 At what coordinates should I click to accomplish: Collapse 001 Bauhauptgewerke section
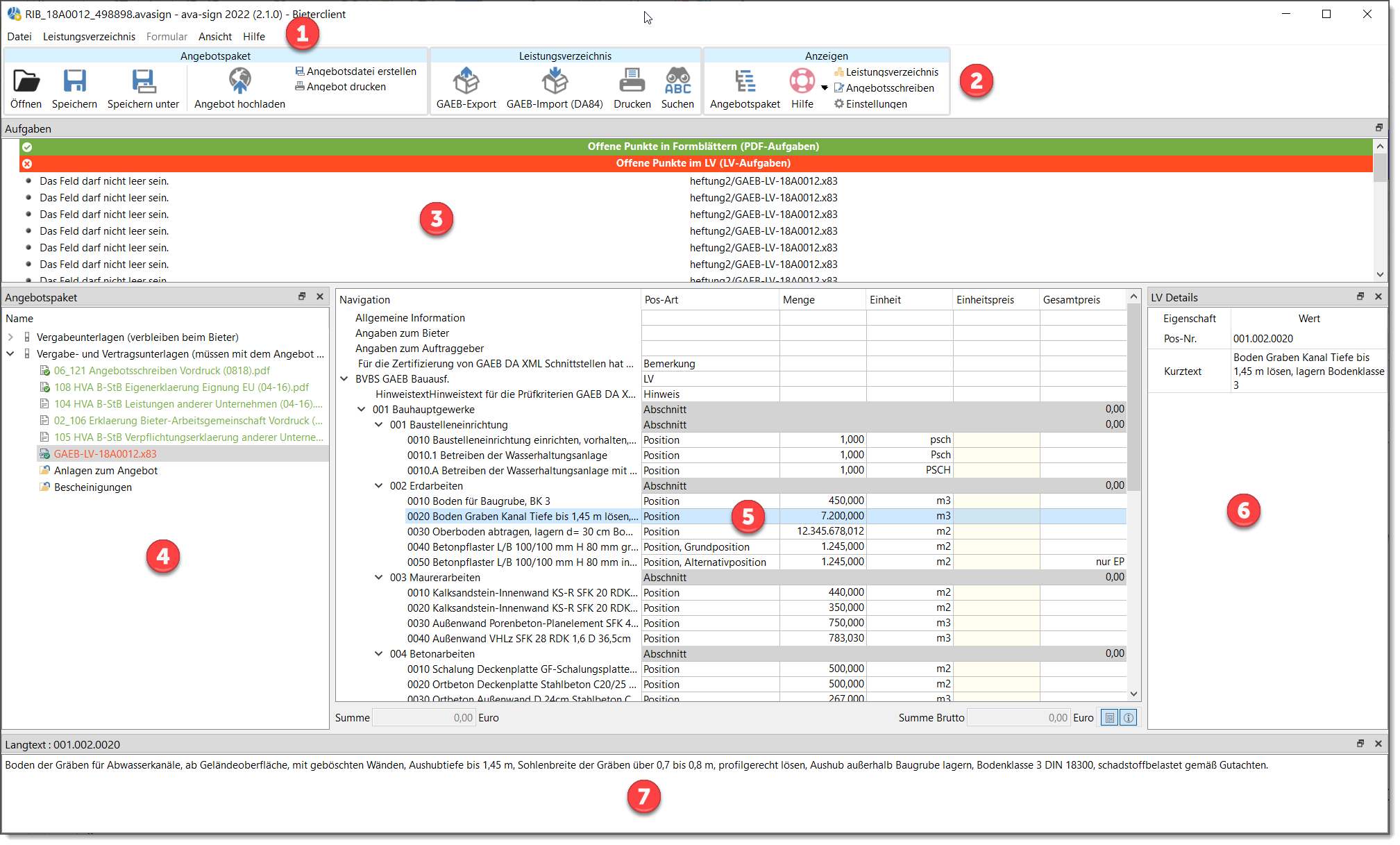tap(362, 410)
